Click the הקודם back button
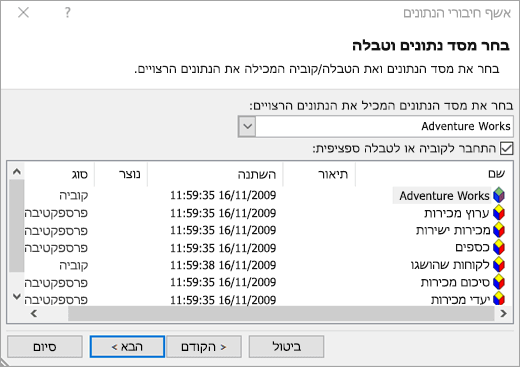Image resolution: width=520 pixels, height=367 pixels. pos(204,347)
